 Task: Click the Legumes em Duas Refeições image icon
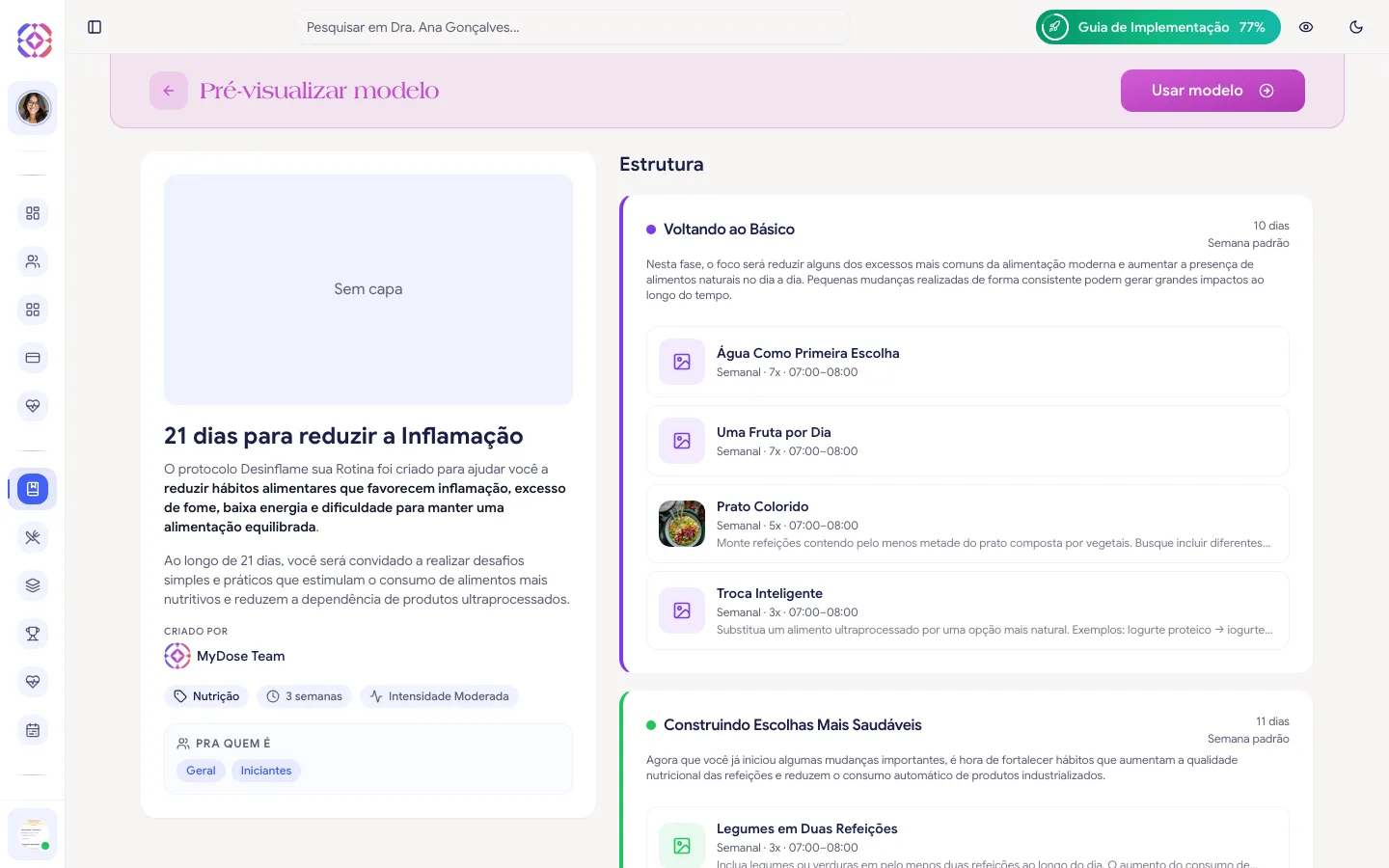pyautogui.click(x=682, y=846)
